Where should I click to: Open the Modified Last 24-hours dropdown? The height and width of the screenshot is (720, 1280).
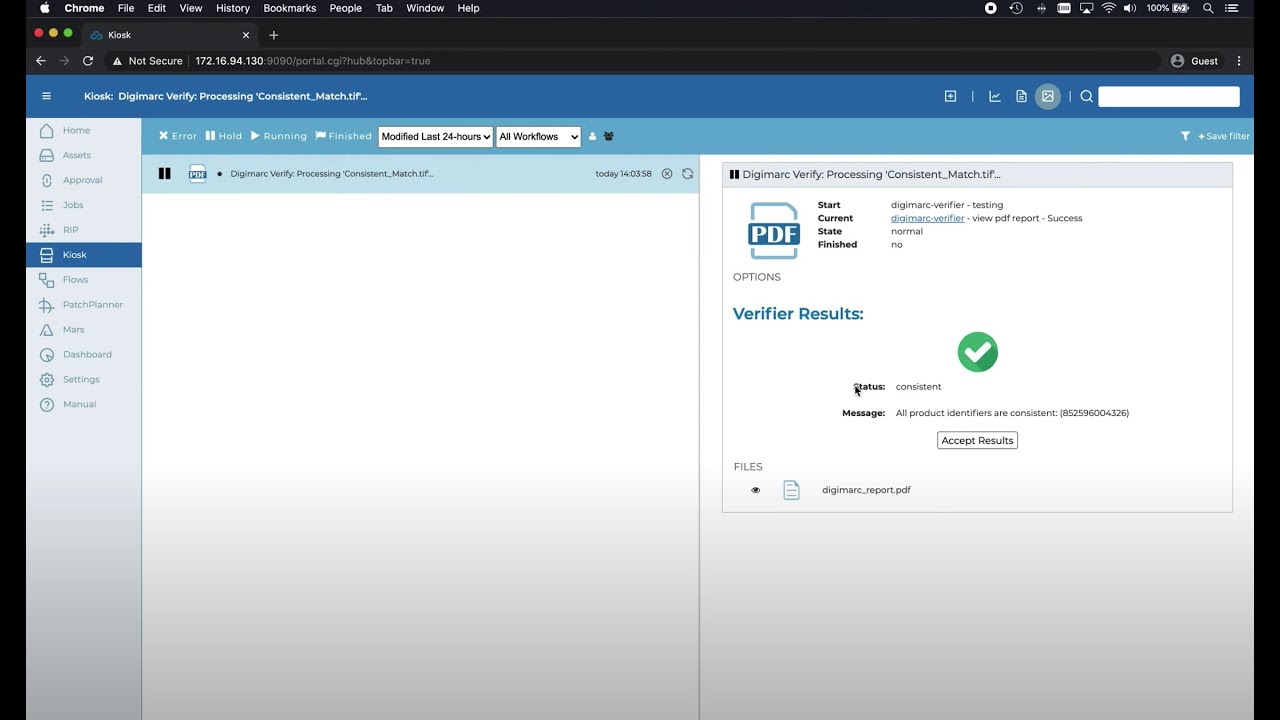(x=436, y=137)
